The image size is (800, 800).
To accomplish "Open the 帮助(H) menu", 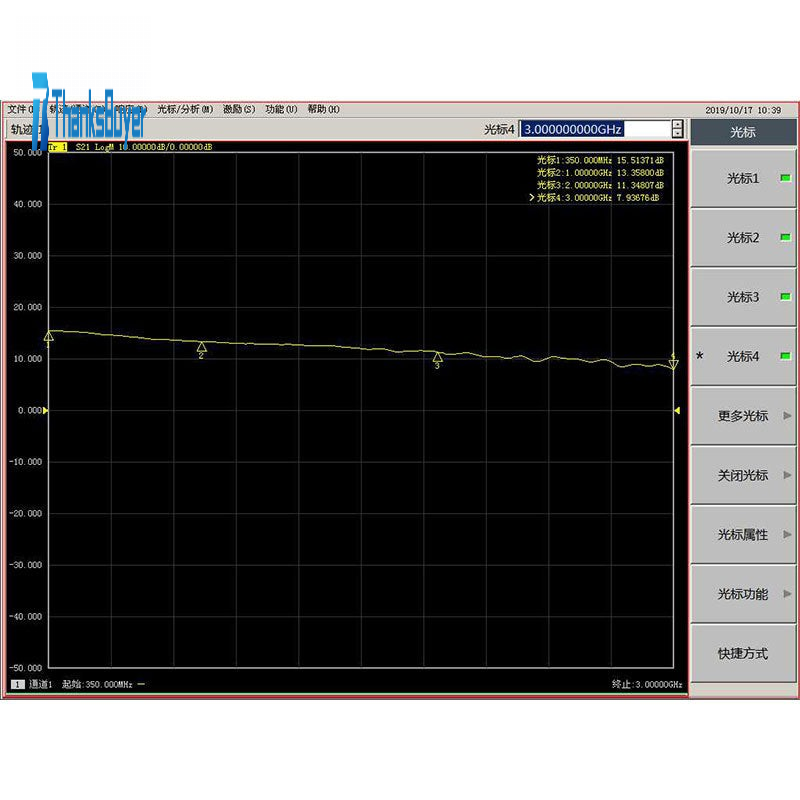I will click(323, 109).
